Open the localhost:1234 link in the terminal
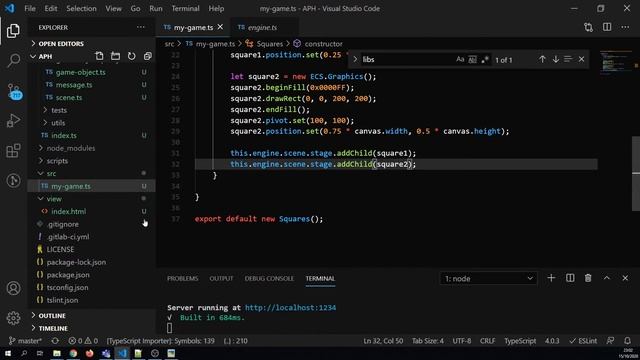Screen dimensions: 640x360 point(290,307)
